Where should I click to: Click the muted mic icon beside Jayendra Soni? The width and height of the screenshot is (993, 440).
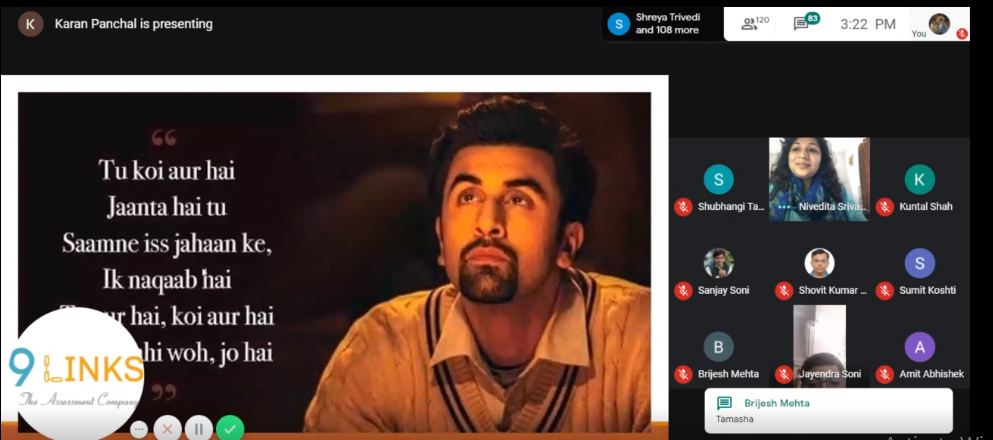pos(784,374)
